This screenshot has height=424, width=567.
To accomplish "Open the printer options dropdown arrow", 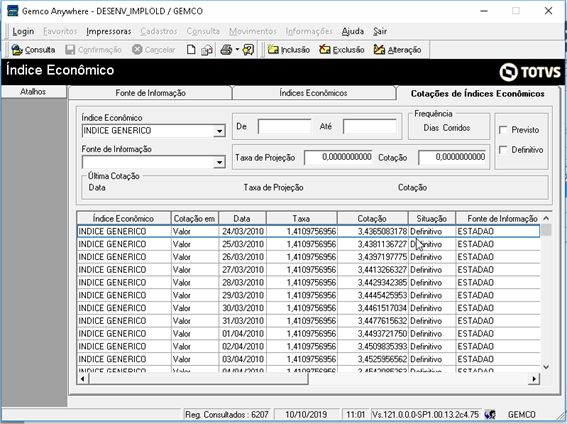I will [x=237, y=50].
